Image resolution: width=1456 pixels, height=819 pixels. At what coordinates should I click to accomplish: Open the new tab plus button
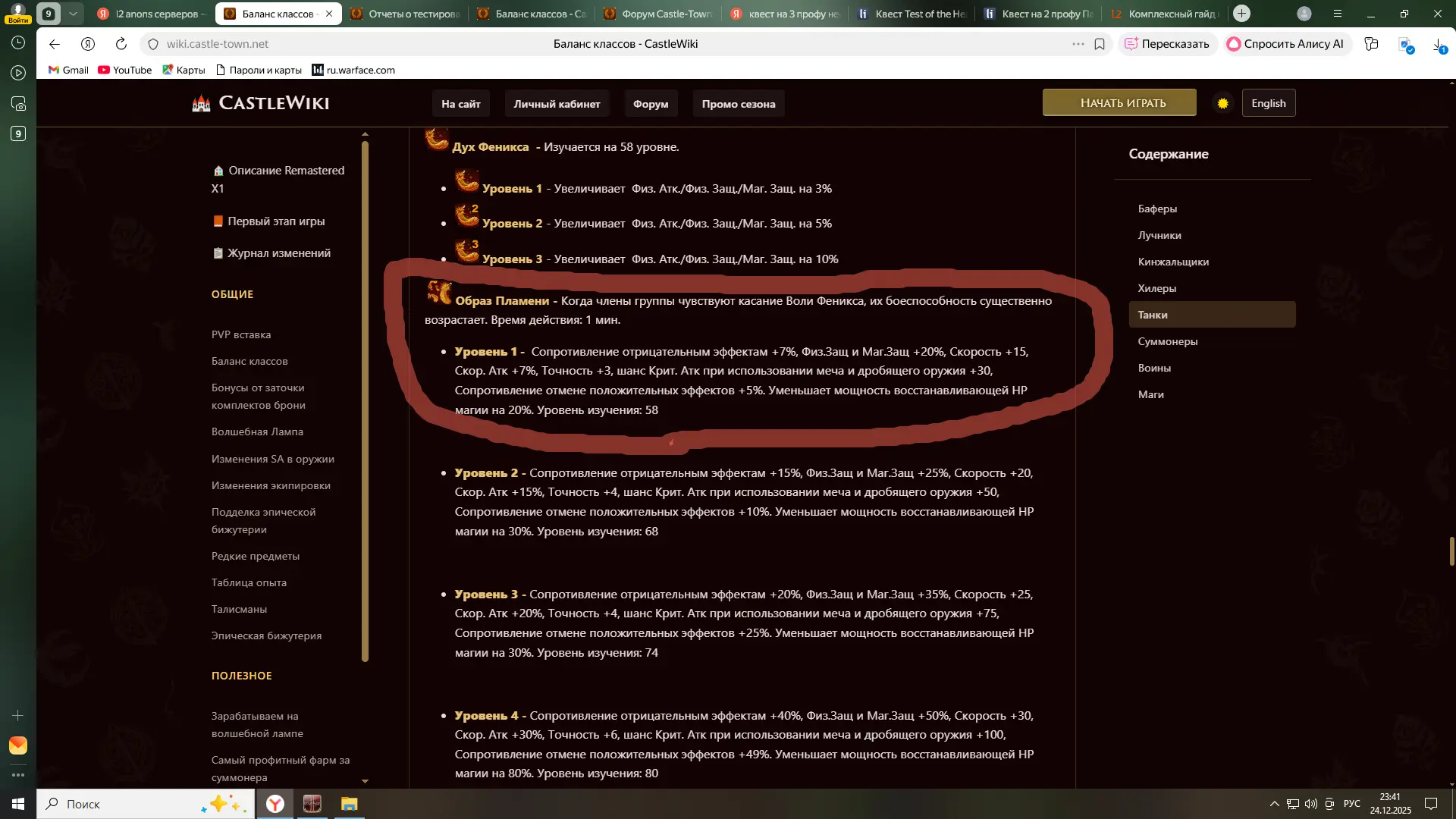pos(1241,14)
